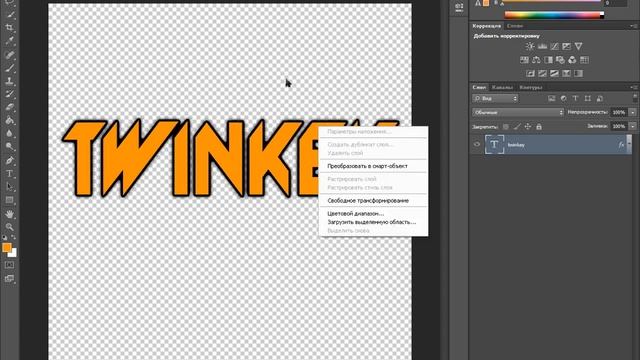Screen dimensions: 640x360
Task: Open the layer filter type dropdown Вид
Action: (x=495, y=98)
